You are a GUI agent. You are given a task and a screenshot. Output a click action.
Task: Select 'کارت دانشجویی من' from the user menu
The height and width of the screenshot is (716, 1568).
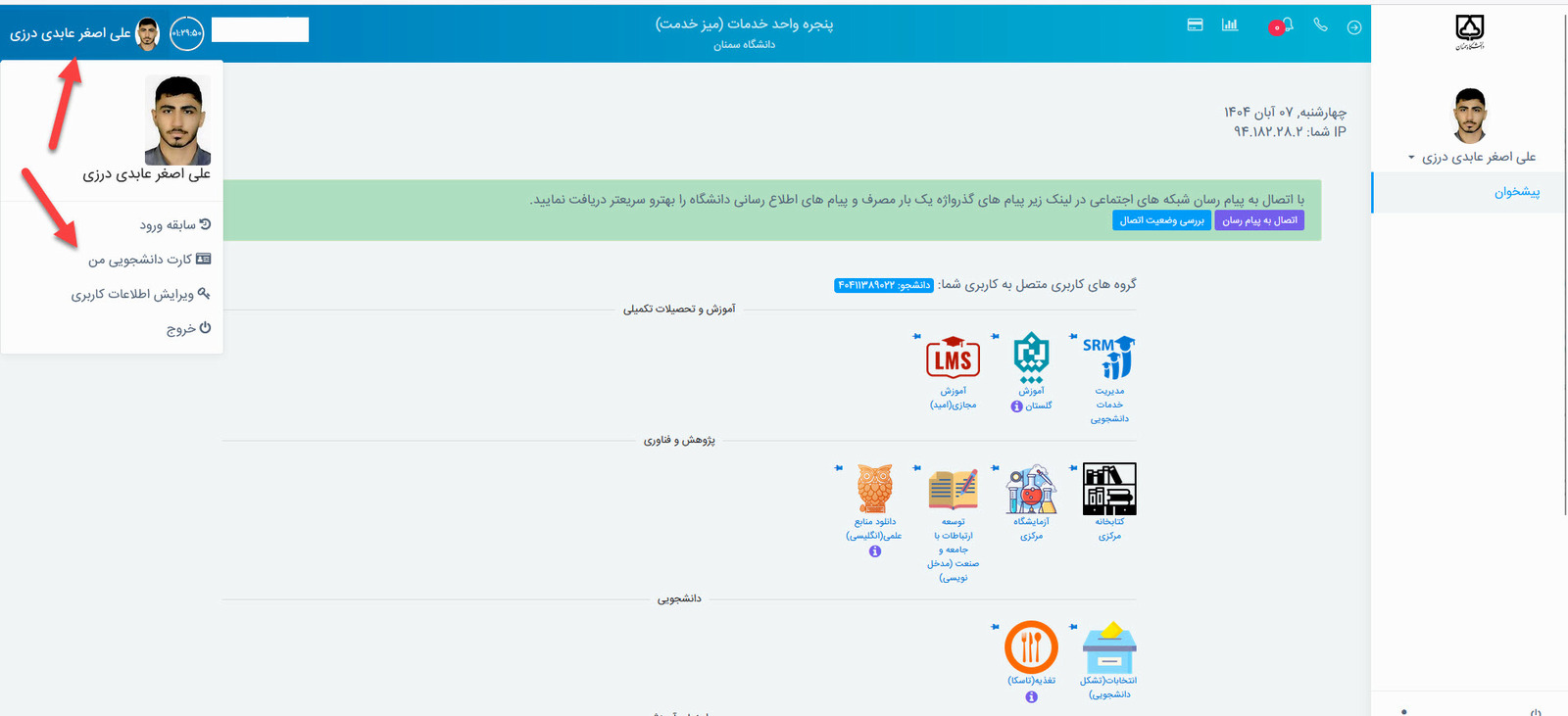coord(149,260)
